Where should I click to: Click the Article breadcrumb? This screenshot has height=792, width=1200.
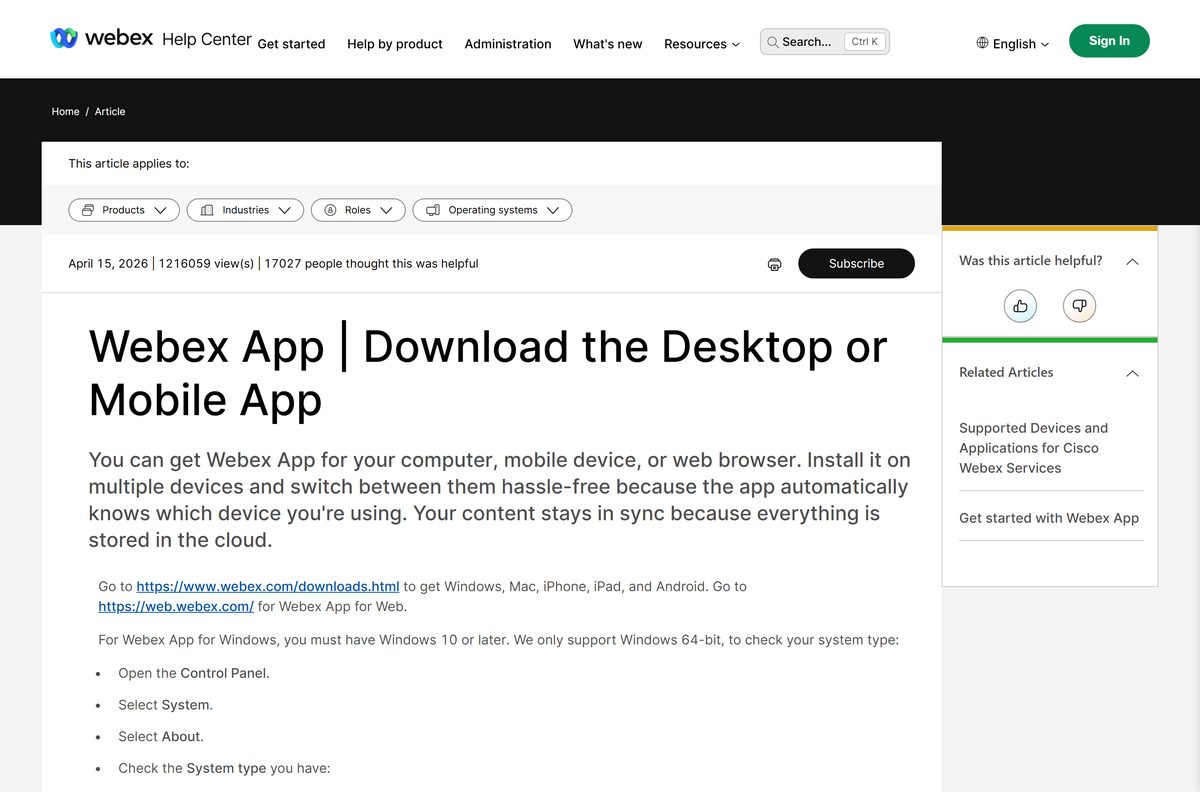click(x=110, y=111)
